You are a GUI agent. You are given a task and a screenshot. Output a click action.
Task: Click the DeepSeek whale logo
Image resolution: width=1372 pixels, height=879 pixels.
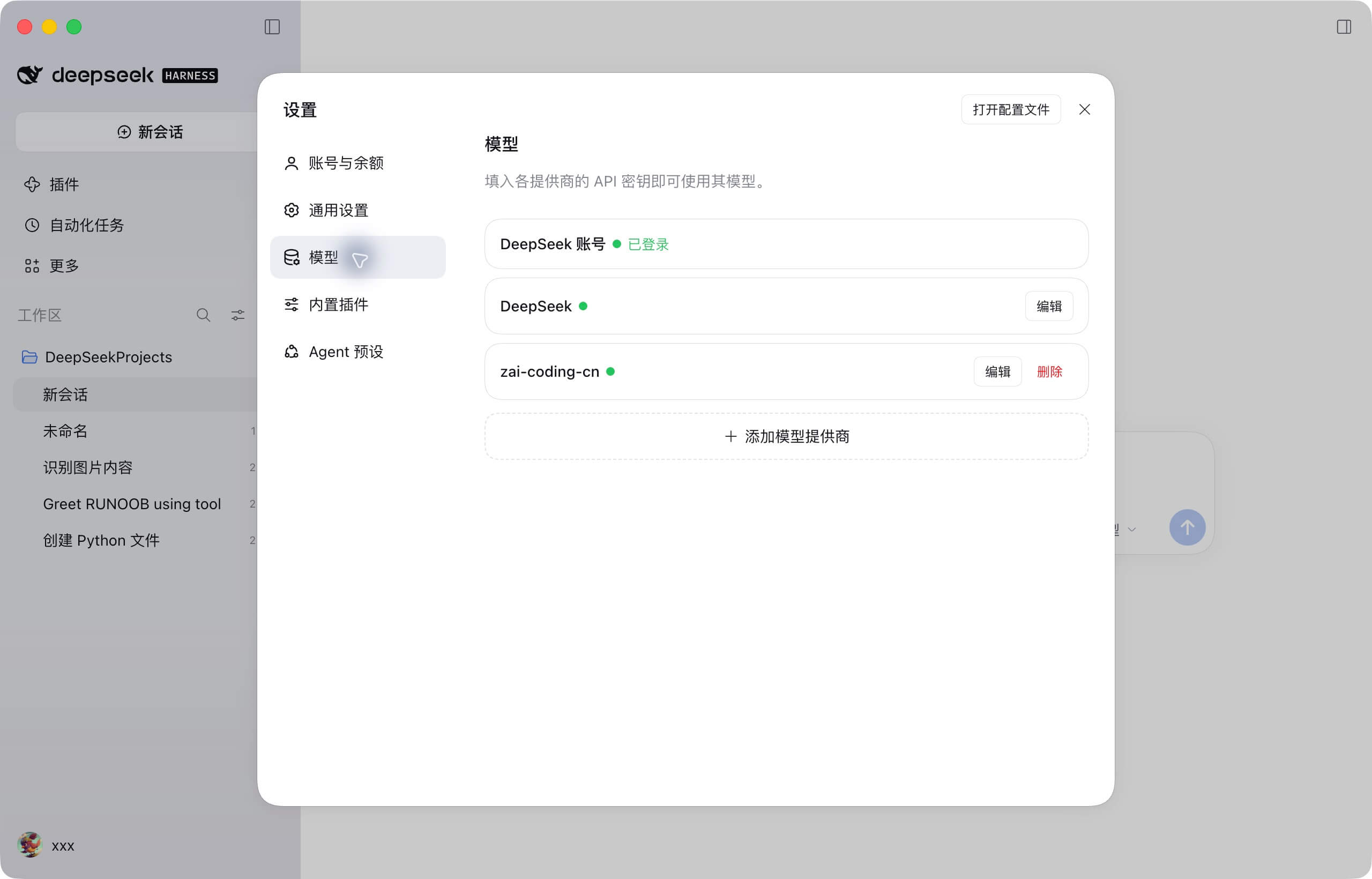click(29, 75)
